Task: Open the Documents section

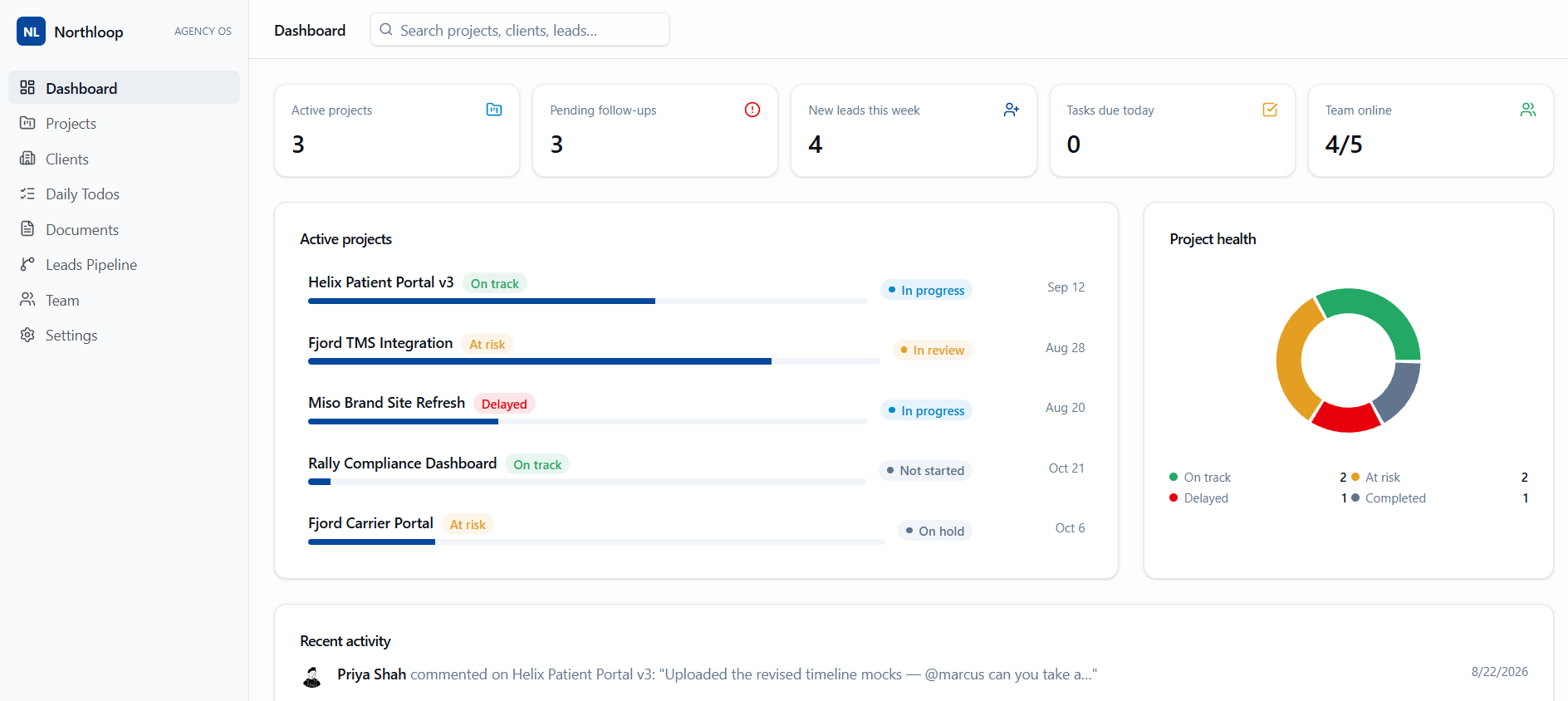Action: coord(124,229)
